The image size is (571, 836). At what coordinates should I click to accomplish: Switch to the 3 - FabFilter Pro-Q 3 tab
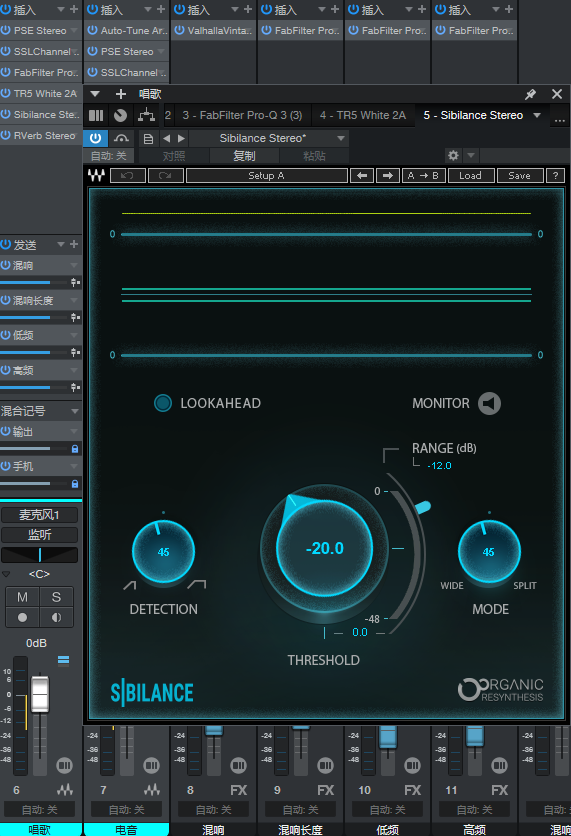point(242,115)
